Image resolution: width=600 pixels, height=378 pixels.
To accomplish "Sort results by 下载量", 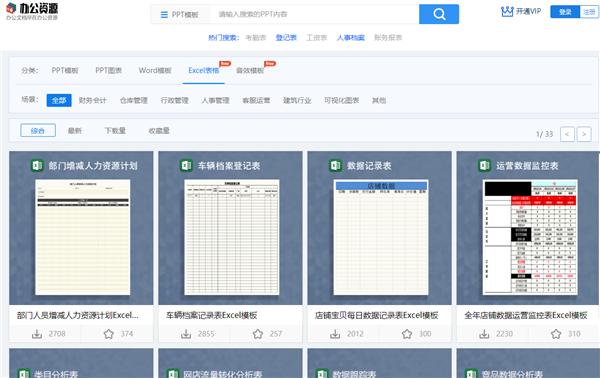I will point(115,130).
